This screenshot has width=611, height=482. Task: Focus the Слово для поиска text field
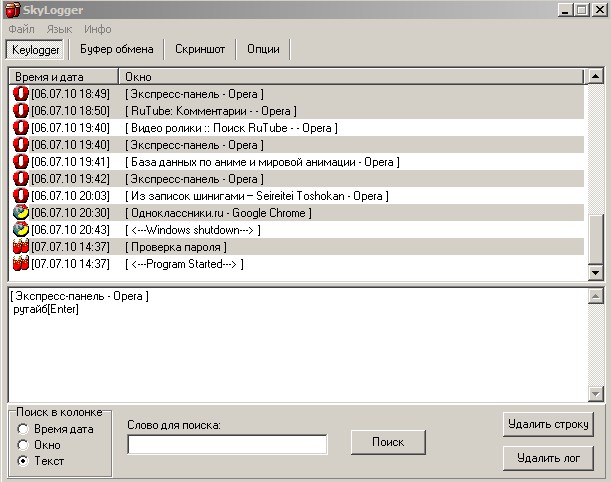coord(227,444)
